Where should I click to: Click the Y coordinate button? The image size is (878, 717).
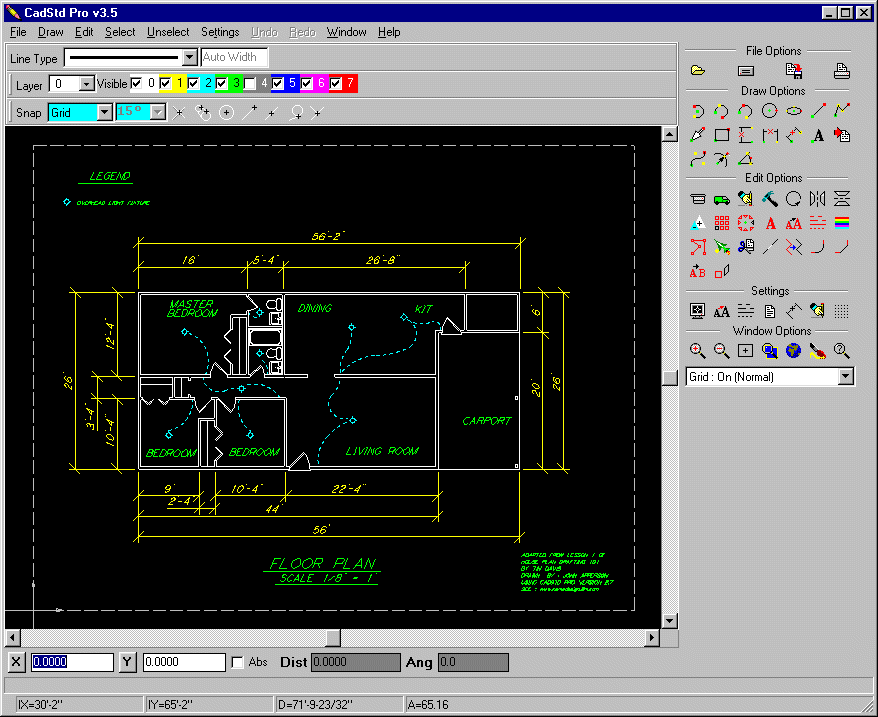point(127,662)
